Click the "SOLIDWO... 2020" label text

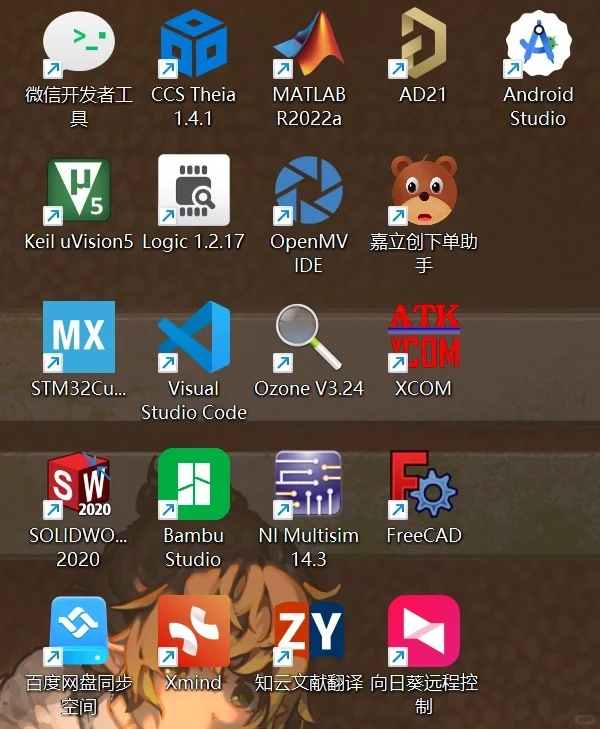[78, 547]
